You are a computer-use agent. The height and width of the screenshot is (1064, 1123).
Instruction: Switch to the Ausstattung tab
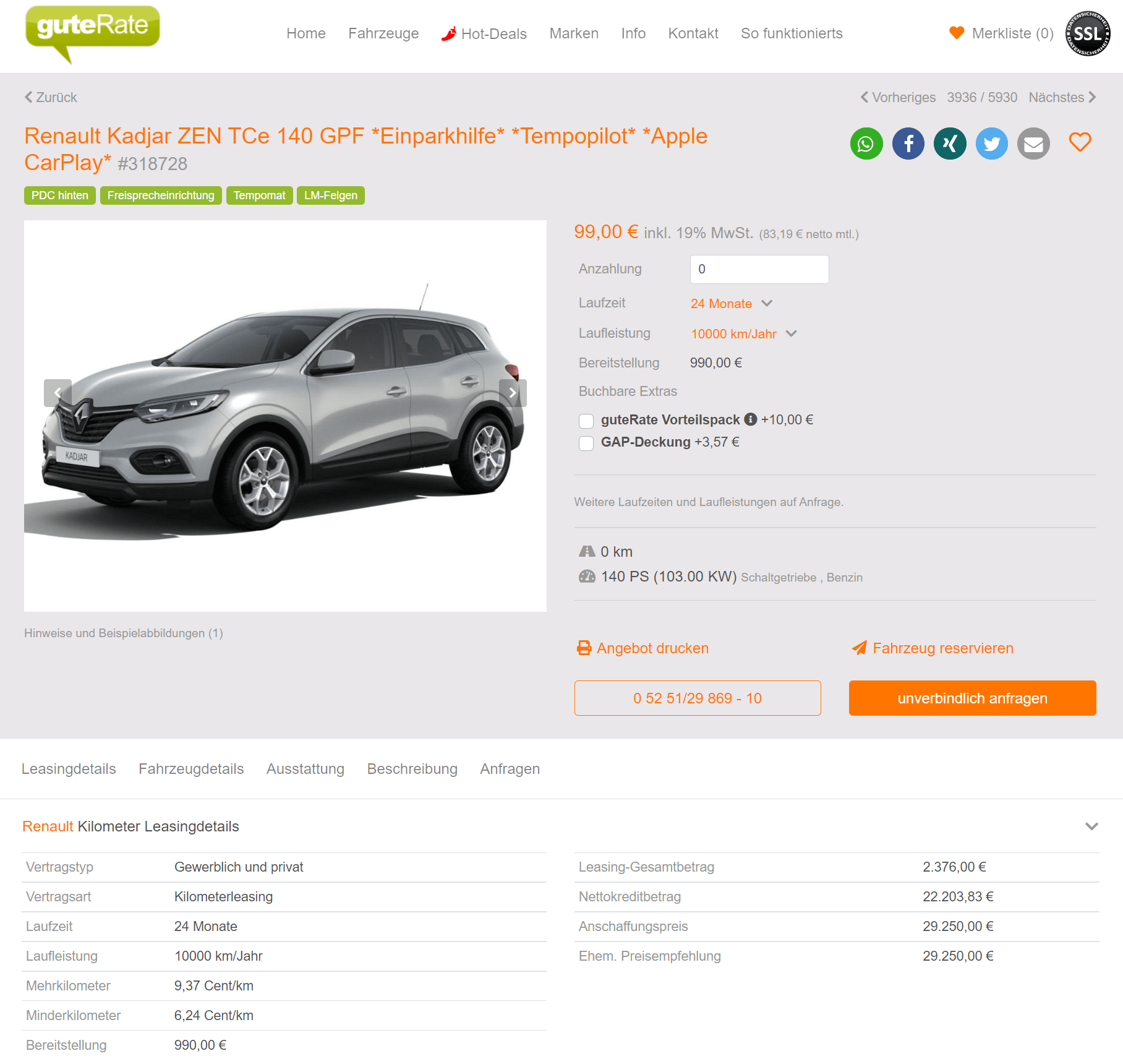pyautogui.click(x=305, y=769)
